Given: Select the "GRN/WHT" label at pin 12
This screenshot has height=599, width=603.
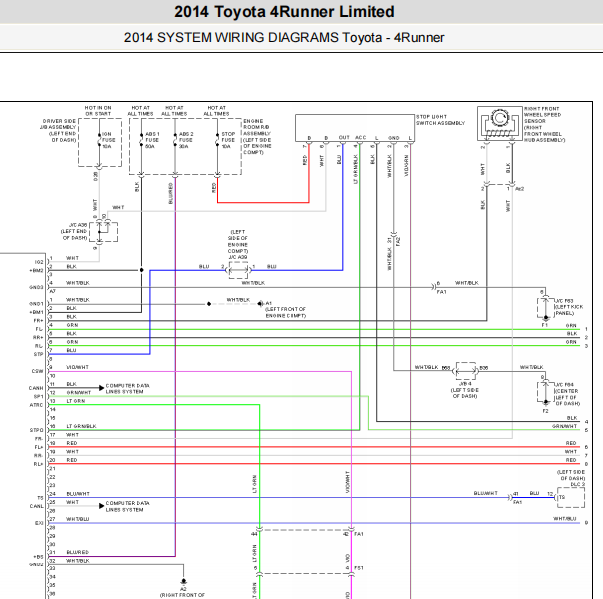Looking at the screenshot, I should coord(78,393).
